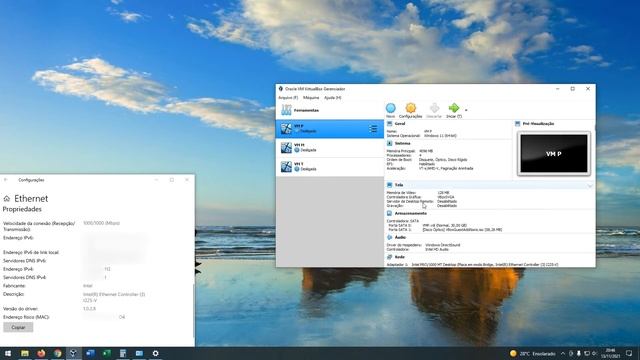Open the Máquina menu

(311, 98)
